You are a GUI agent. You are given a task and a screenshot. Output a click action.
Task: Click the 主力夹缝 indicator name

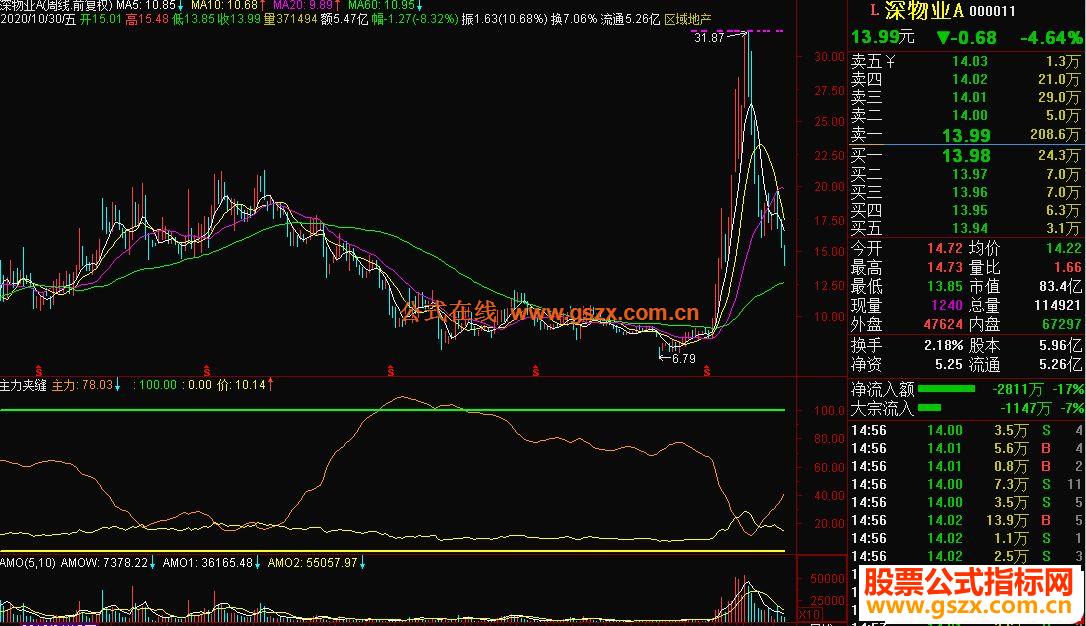pos(23,385)
